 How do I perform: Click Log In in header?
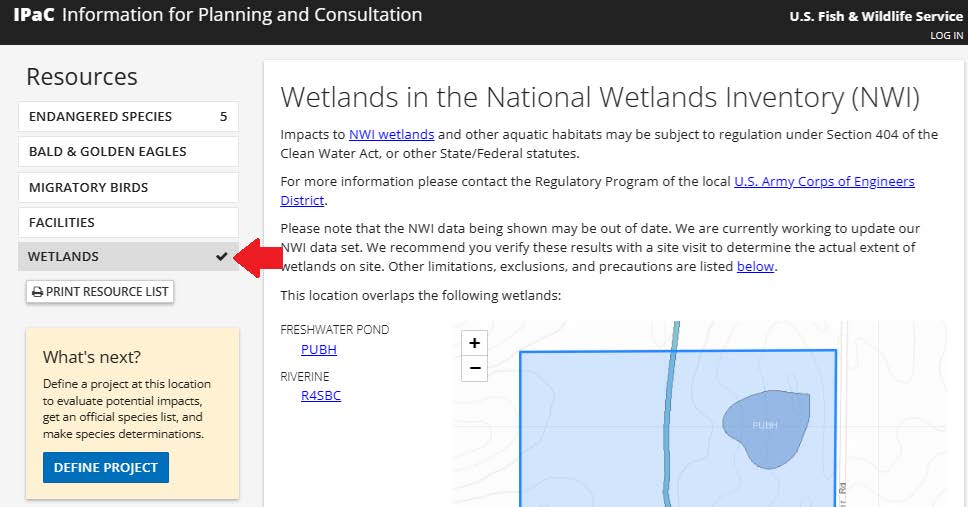click(946, 36)
